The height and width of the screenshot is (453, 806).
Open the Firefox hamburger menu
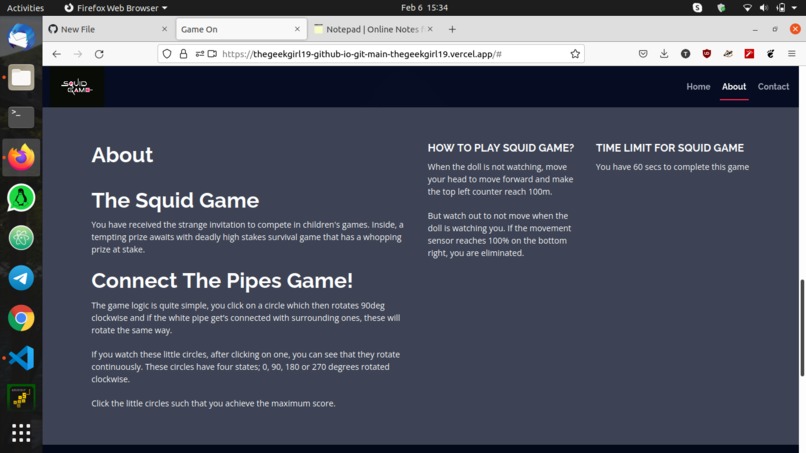point(792,53)
